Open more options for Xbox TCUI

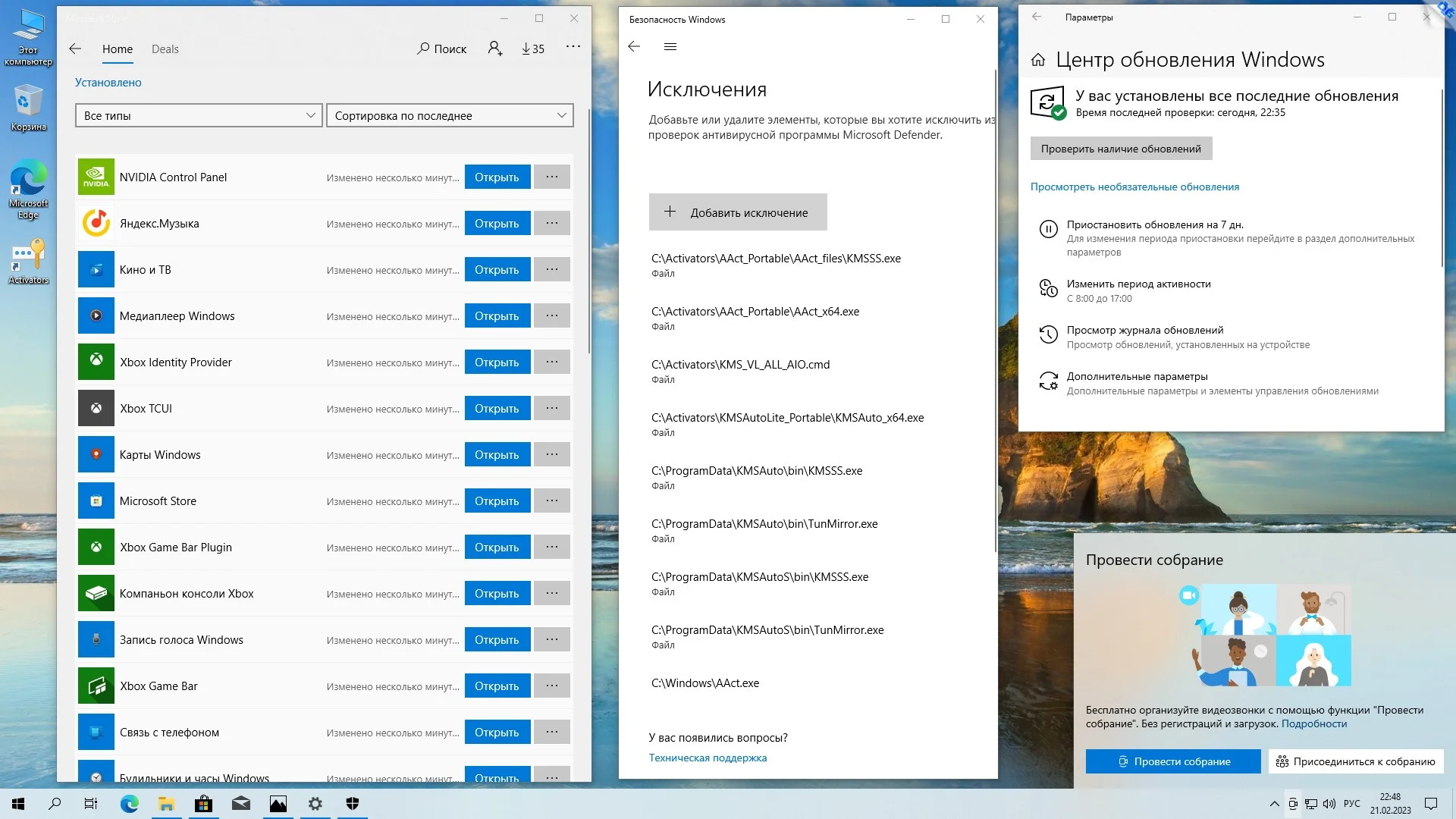[551, 408]
